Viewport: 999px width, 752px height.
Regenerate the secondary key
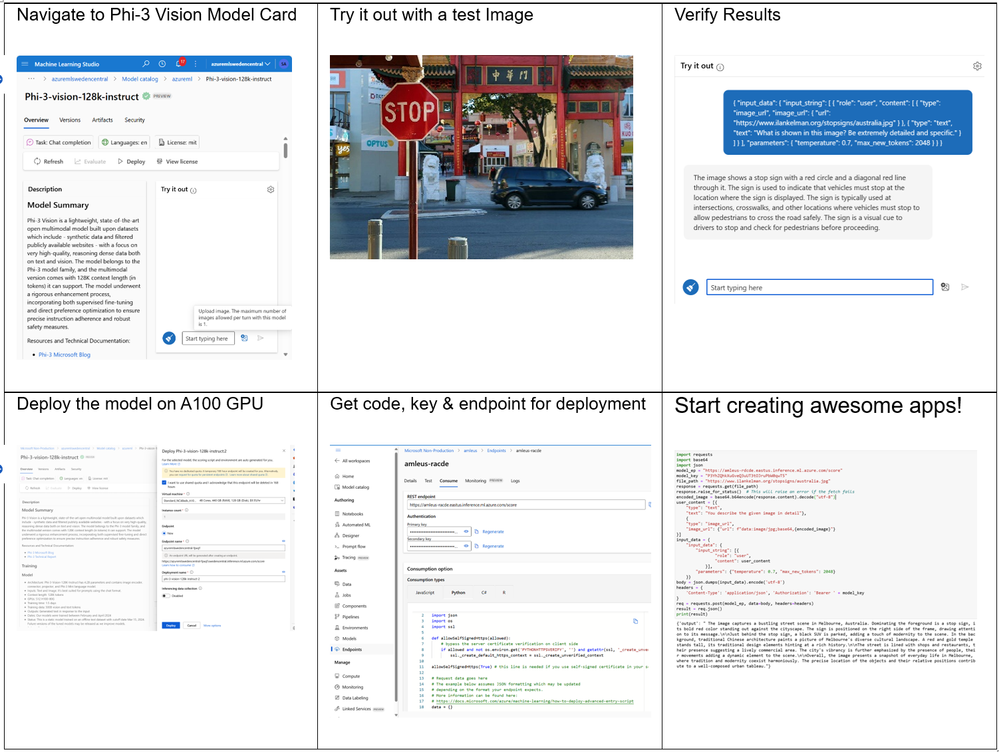[493, 546]
